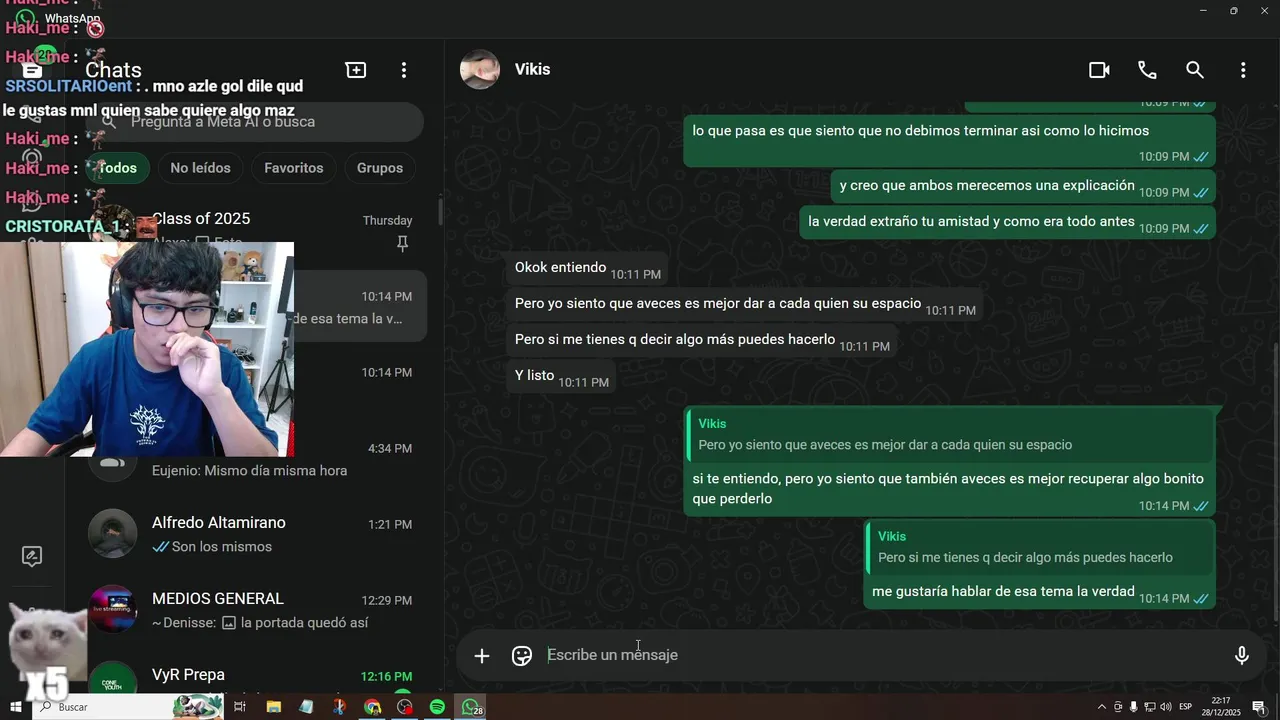Viewport: 1280px width, 720px height.
Task: Start a voice call with Vikis
Action: point(1147,70)
